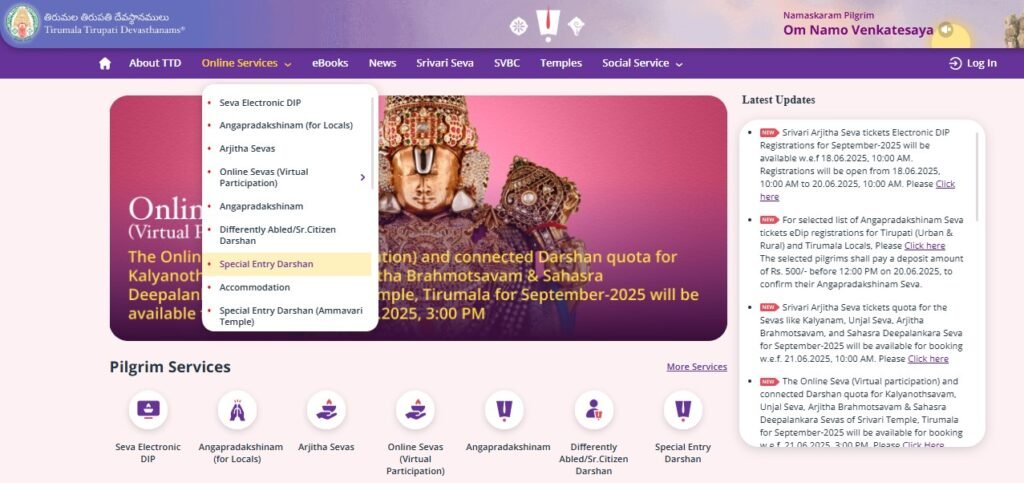Expand Online Sevas (Virtual Participation) submenu arrow

[x=362, y=178]
